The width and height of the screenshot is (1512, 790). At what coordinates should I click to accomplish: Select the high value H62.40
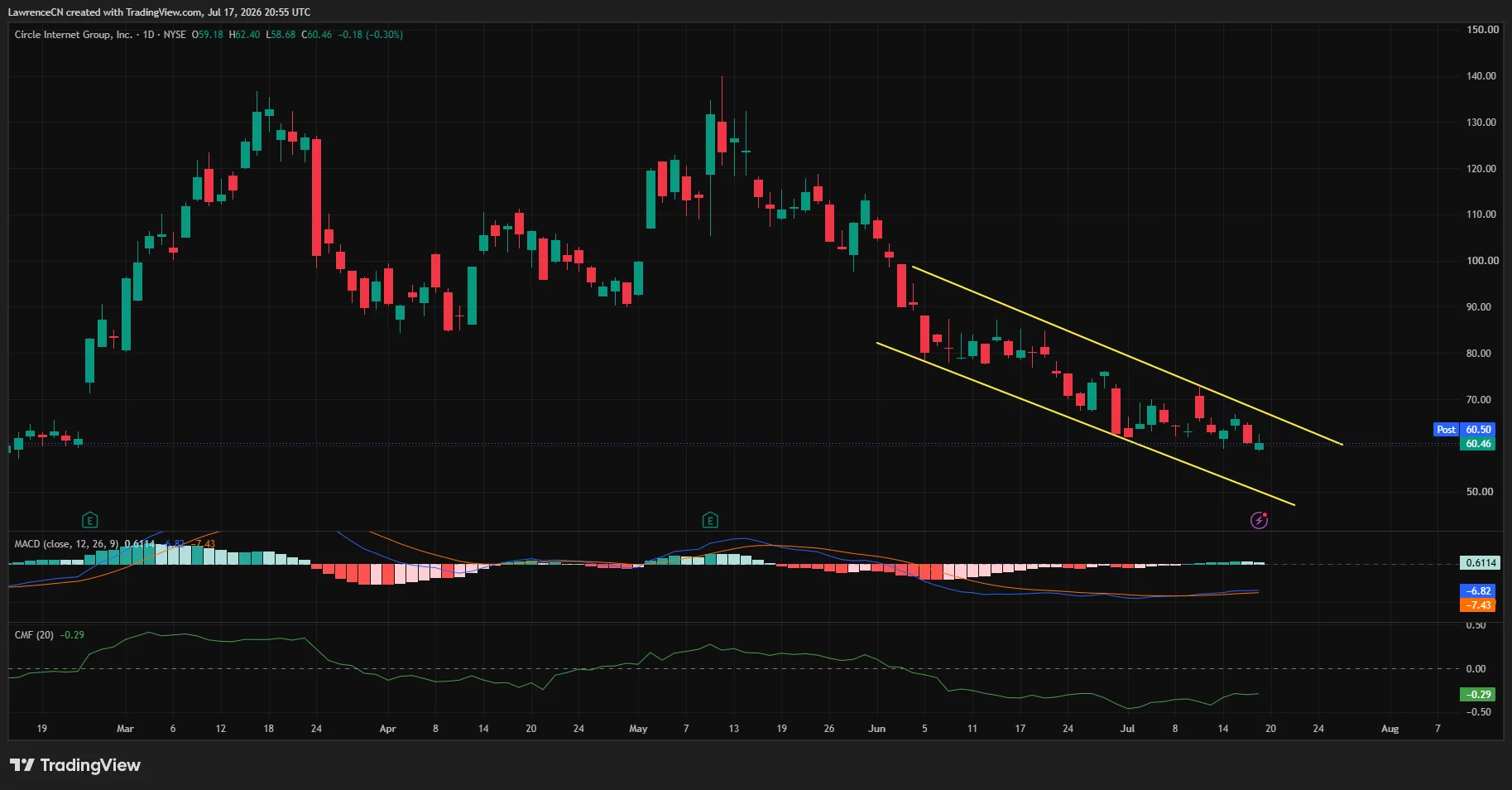(244, 35)
